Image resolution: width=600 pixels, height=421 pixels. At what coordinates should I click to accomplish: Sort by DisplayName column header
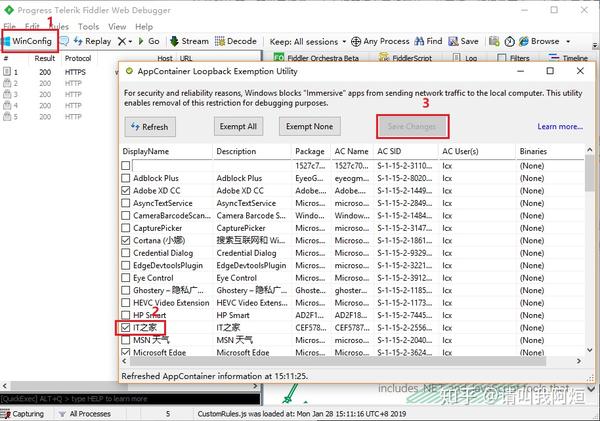pos(166,152)
